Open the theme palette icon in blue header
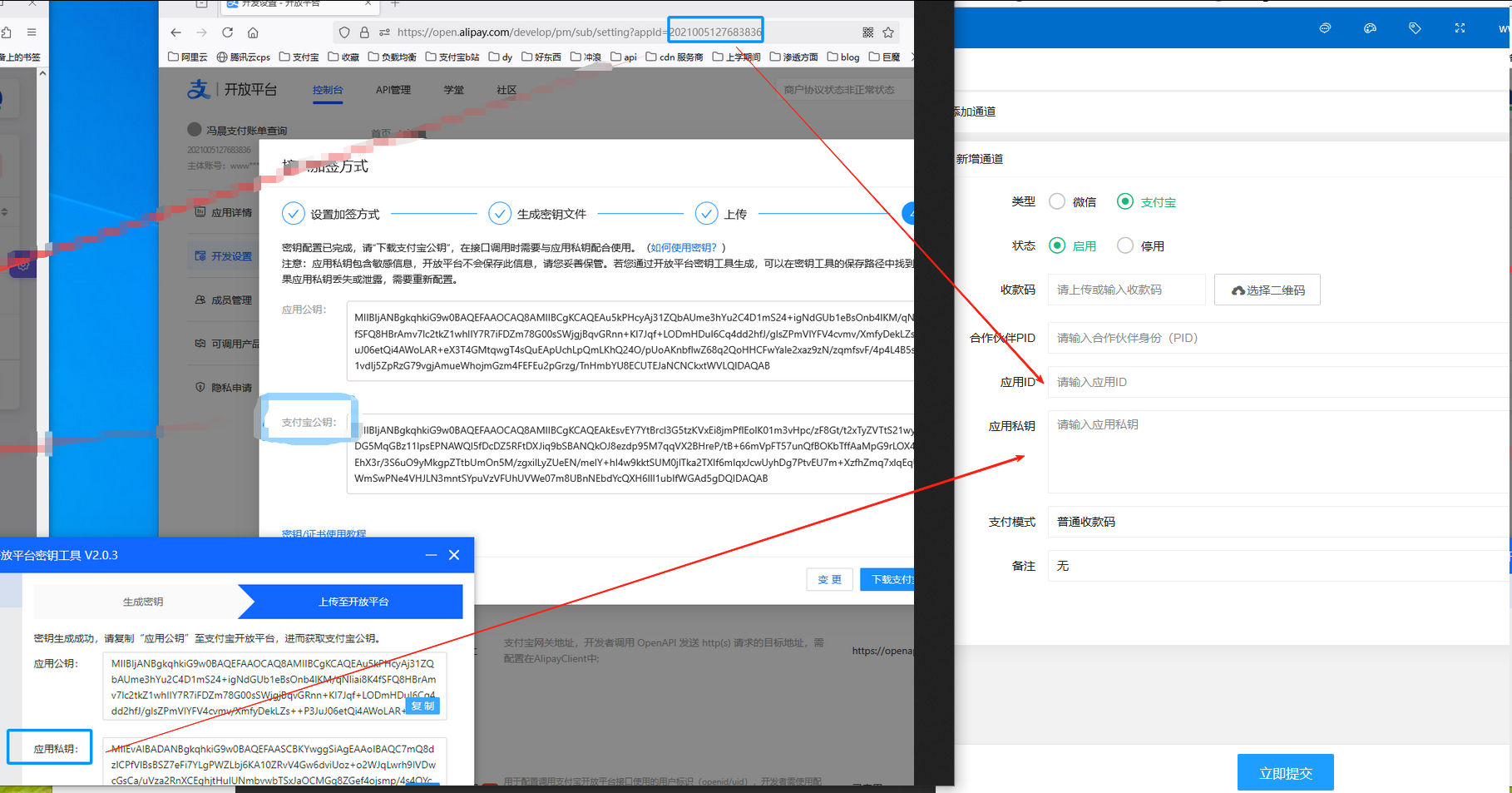1512x793 pixels. point(1370,28)
